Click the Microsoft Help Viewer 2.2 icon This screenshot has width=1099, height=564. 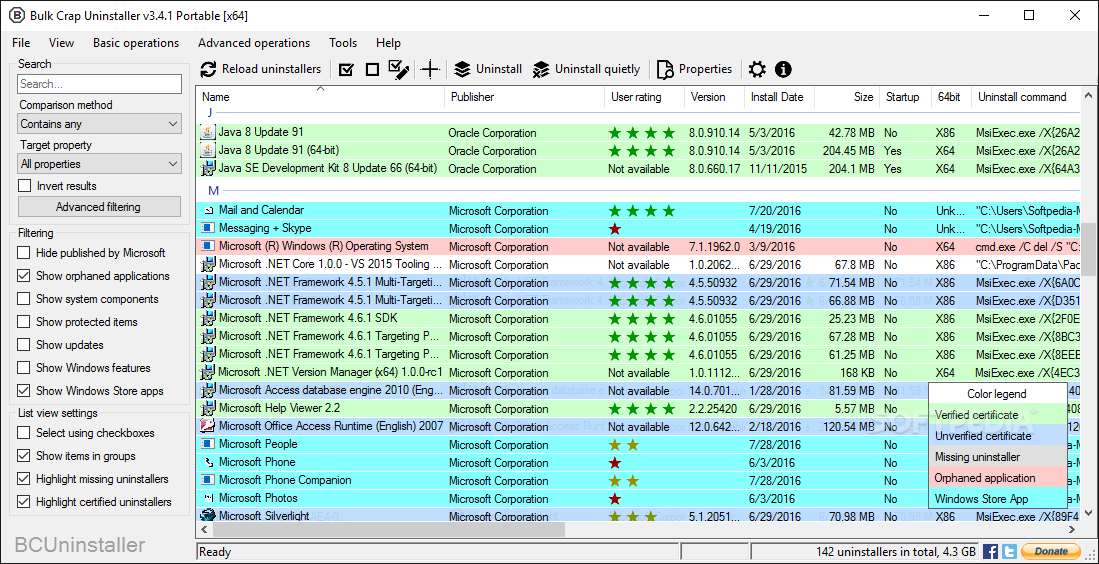tap(207, 408)
